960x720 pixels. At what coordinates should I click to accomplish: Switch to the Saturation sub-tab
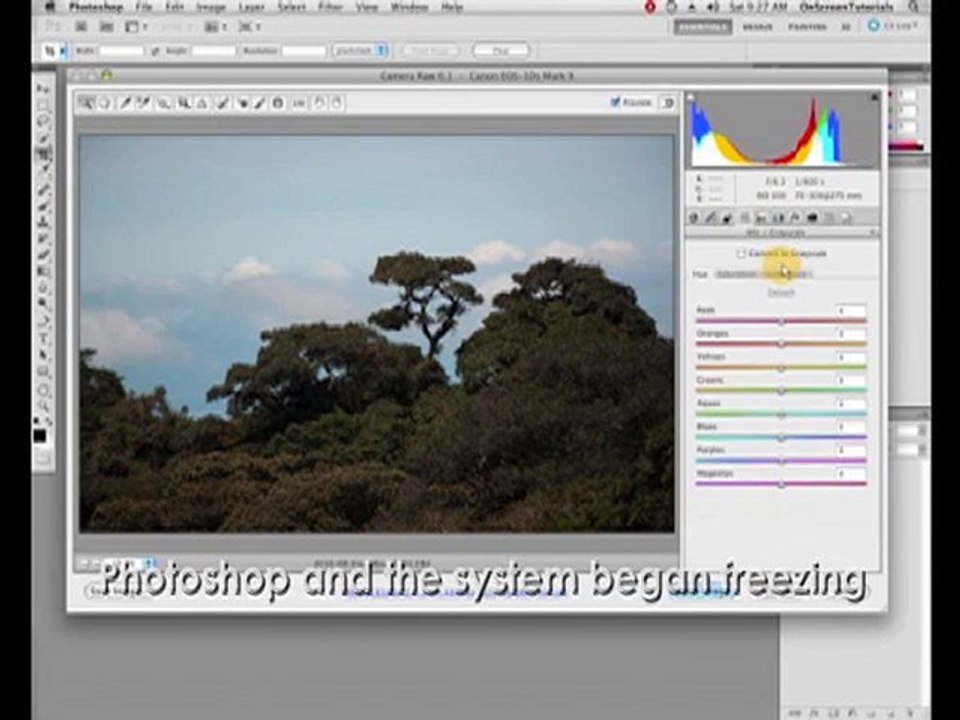click(737, 274)
